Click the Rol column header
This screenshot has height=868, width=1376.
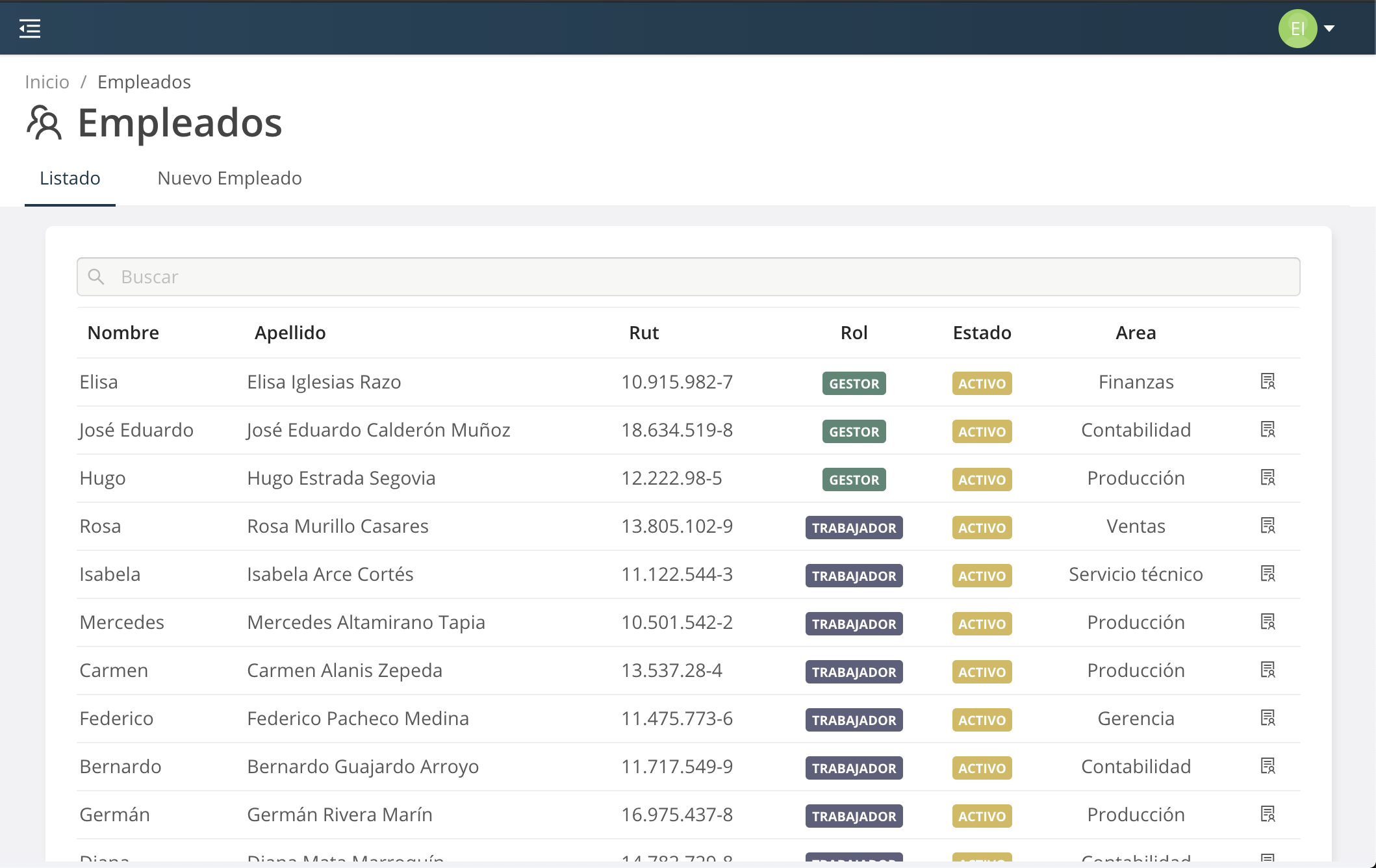coord(854,333)
